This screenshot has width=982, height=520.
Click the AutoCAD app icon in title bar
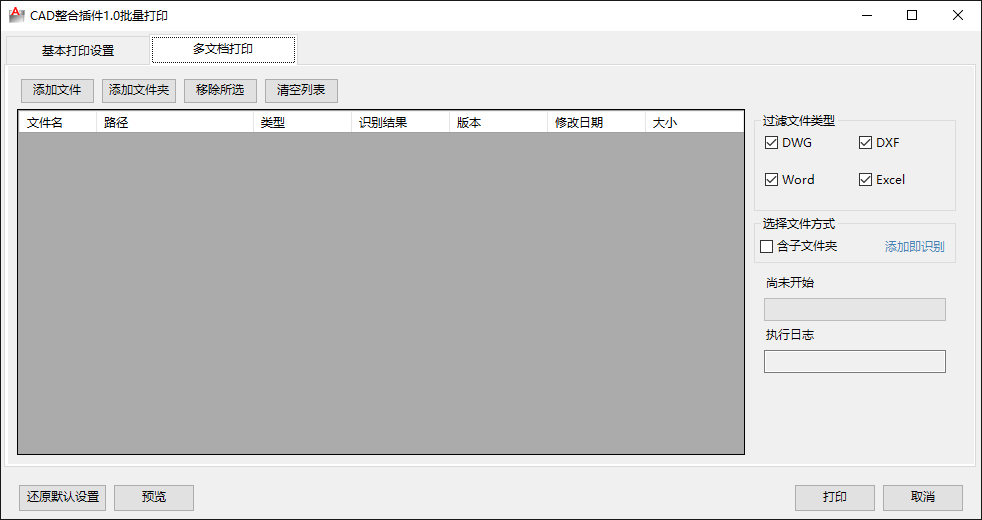pyautogui.click(x=16, y=15)
